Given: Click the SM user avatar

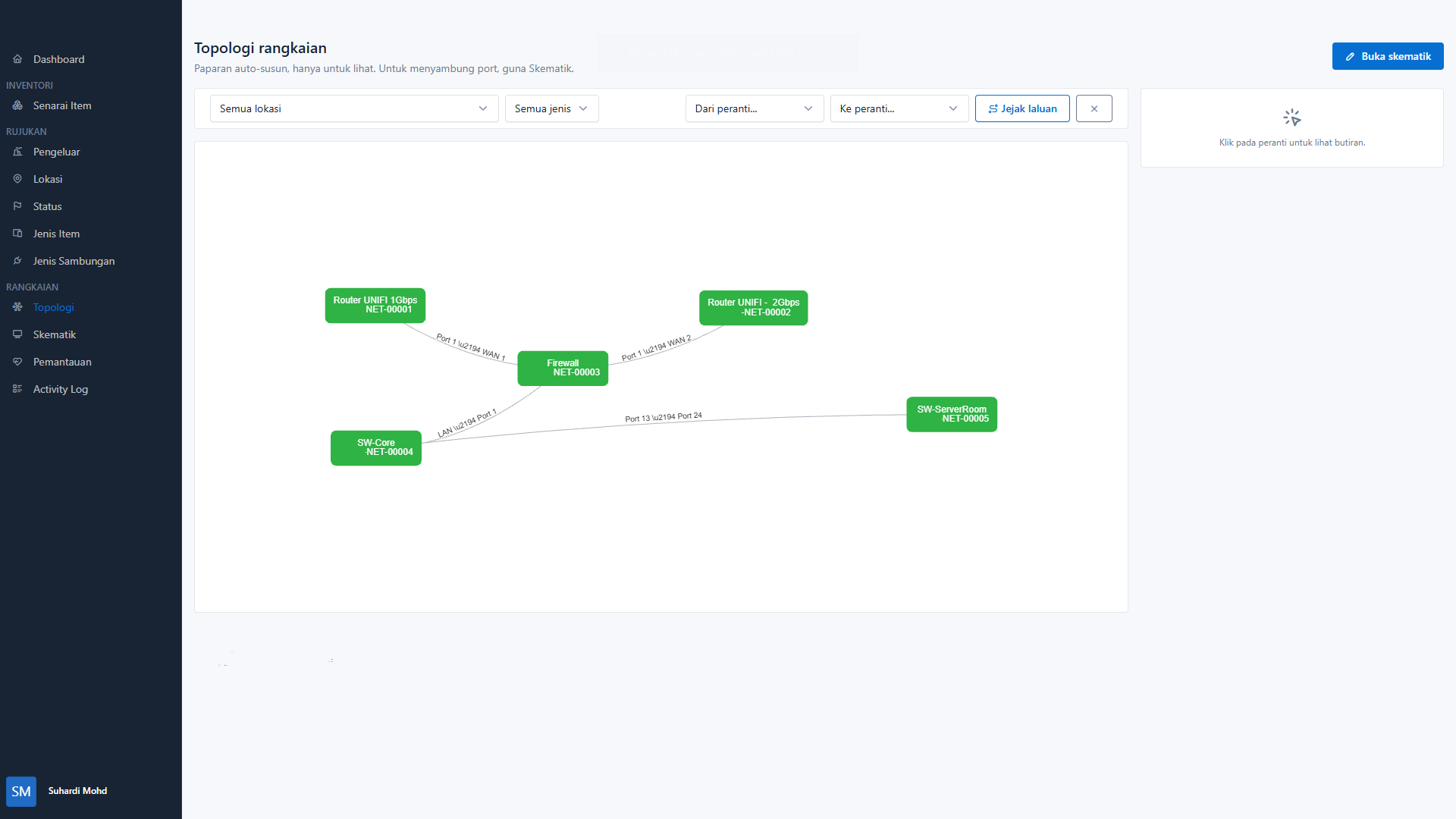Looking at the screenshot, I should [21, 791].
